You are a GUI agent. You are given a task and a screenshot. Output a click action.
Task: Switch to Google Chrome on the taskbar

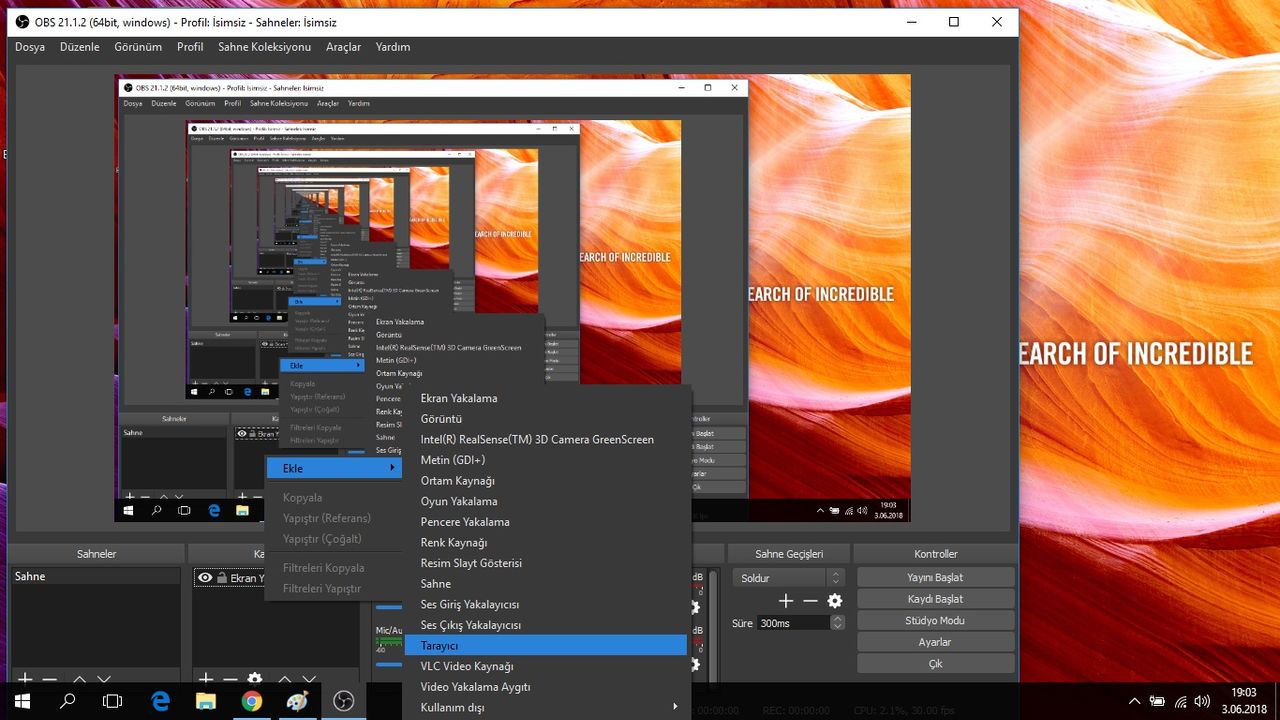click(x=251, y=701)
